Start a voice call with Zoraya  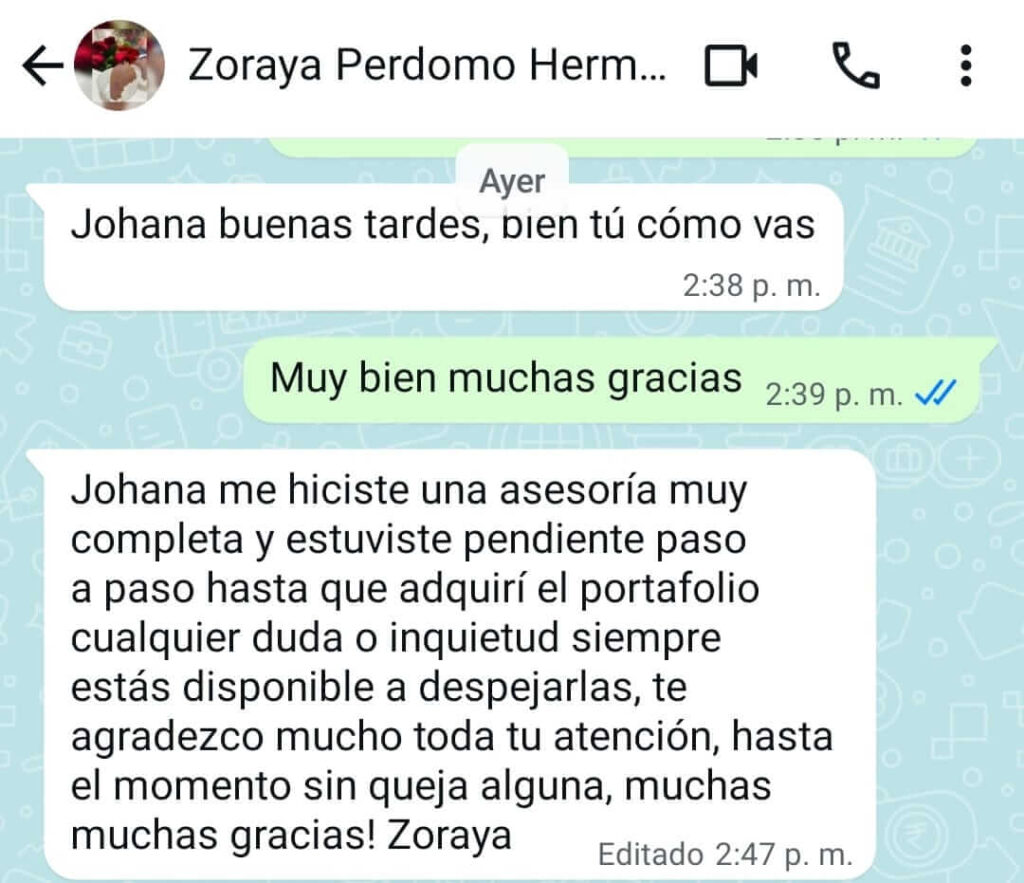pos(856,65)
